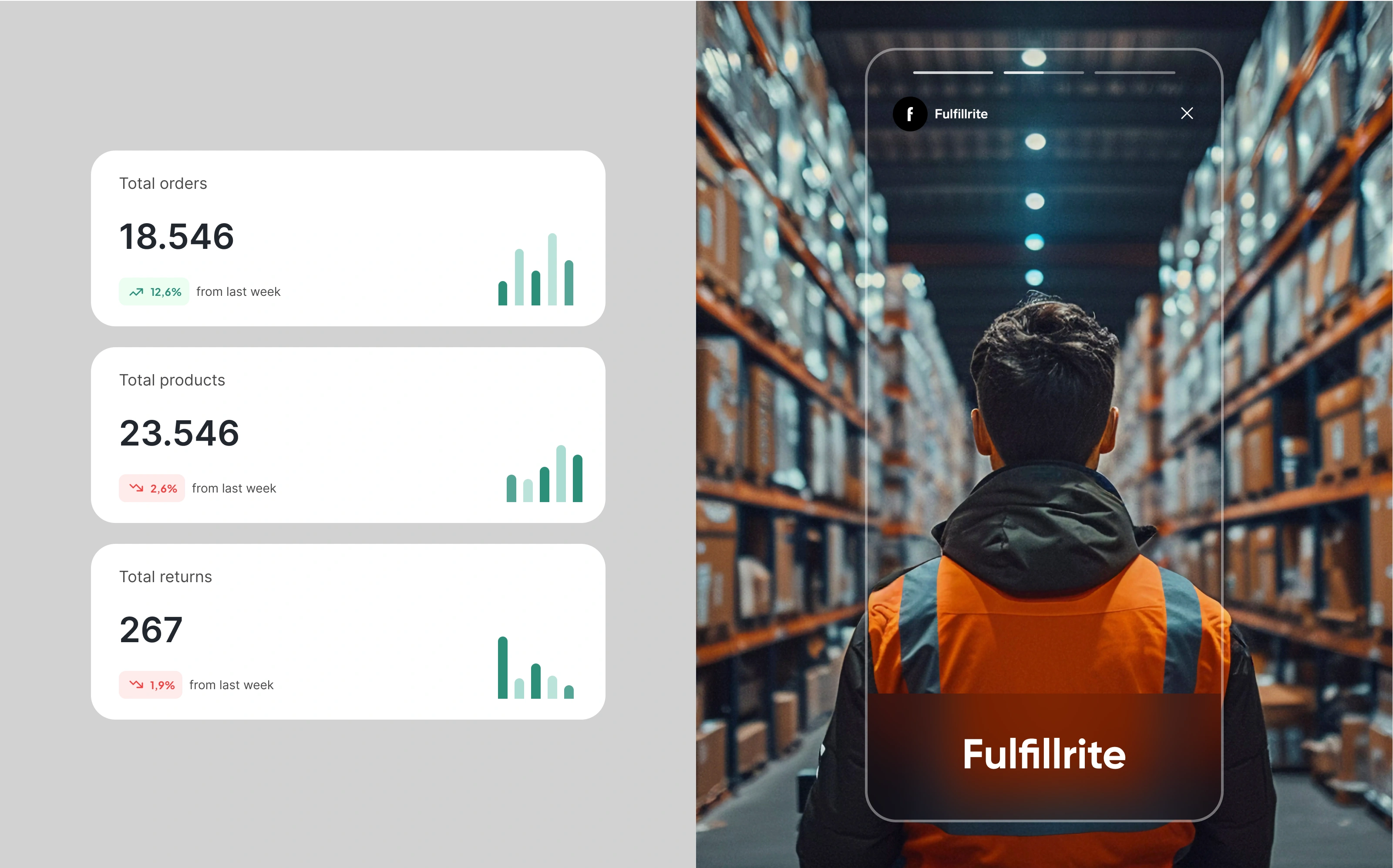Select the 267 returns value
The image size is (1393, 868).
(151, 630)
